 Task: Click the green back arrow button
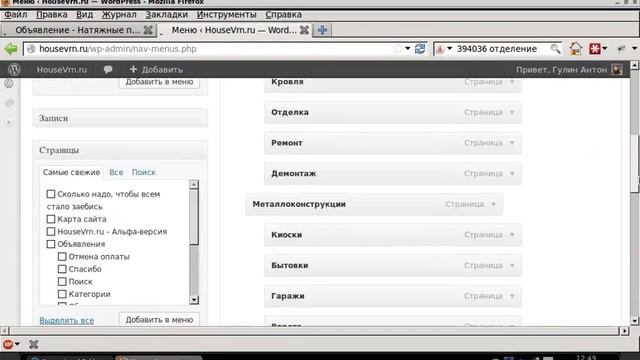click(x=11, y=49)
